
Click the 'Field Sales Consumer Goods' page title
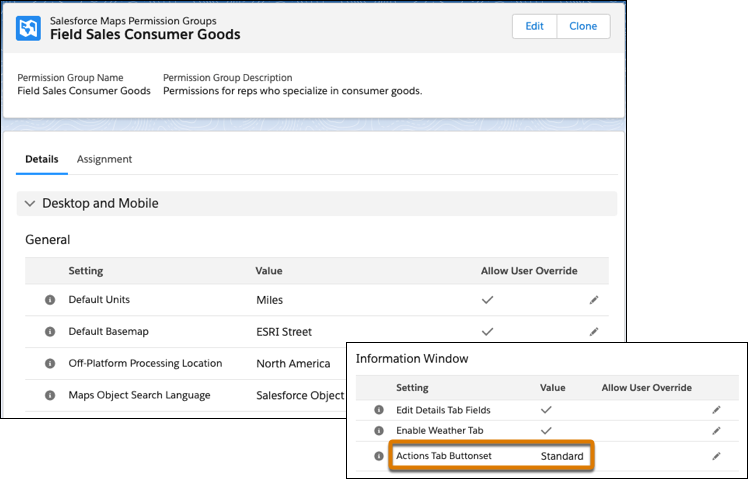(x=145, y=34)
